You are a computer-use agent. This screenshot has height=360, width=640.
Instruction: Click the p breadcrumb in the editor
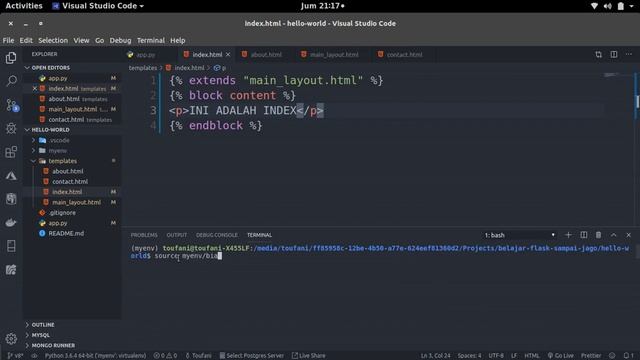click(x=220, y=68)
